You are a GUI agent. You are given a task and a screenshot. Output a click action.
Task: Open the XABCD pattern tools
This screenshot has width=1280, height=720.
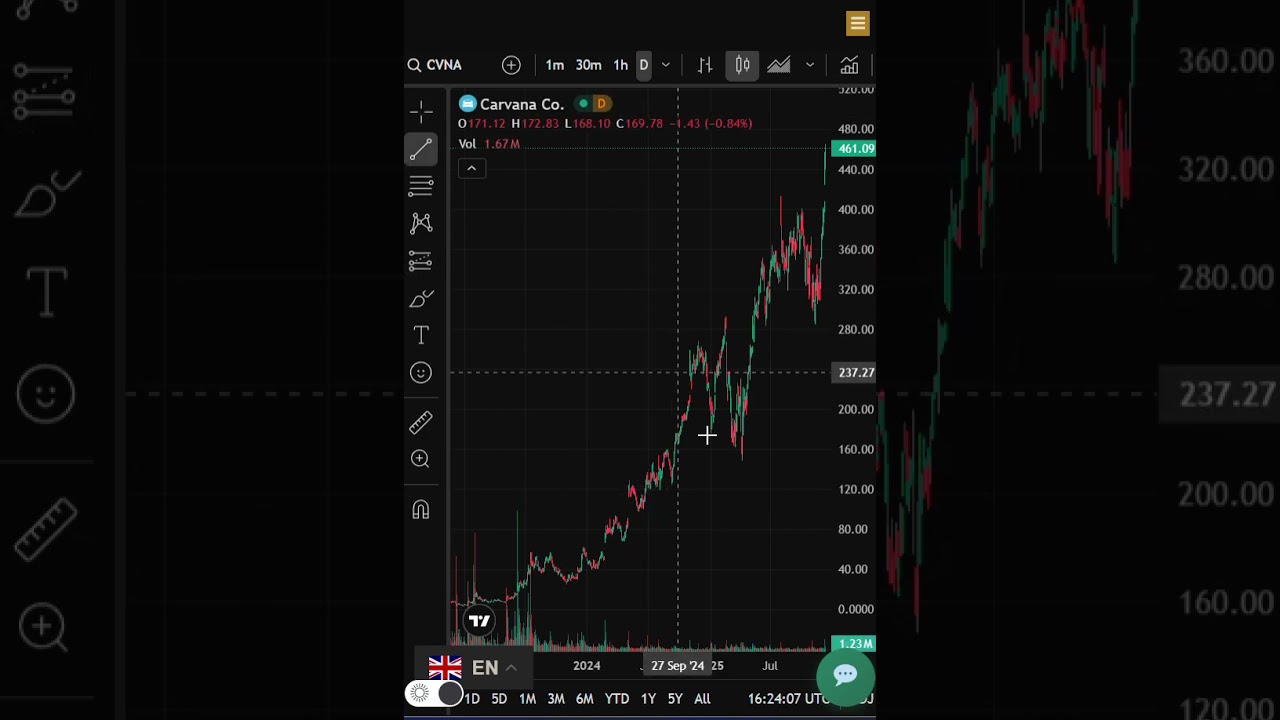coord(421,223)
